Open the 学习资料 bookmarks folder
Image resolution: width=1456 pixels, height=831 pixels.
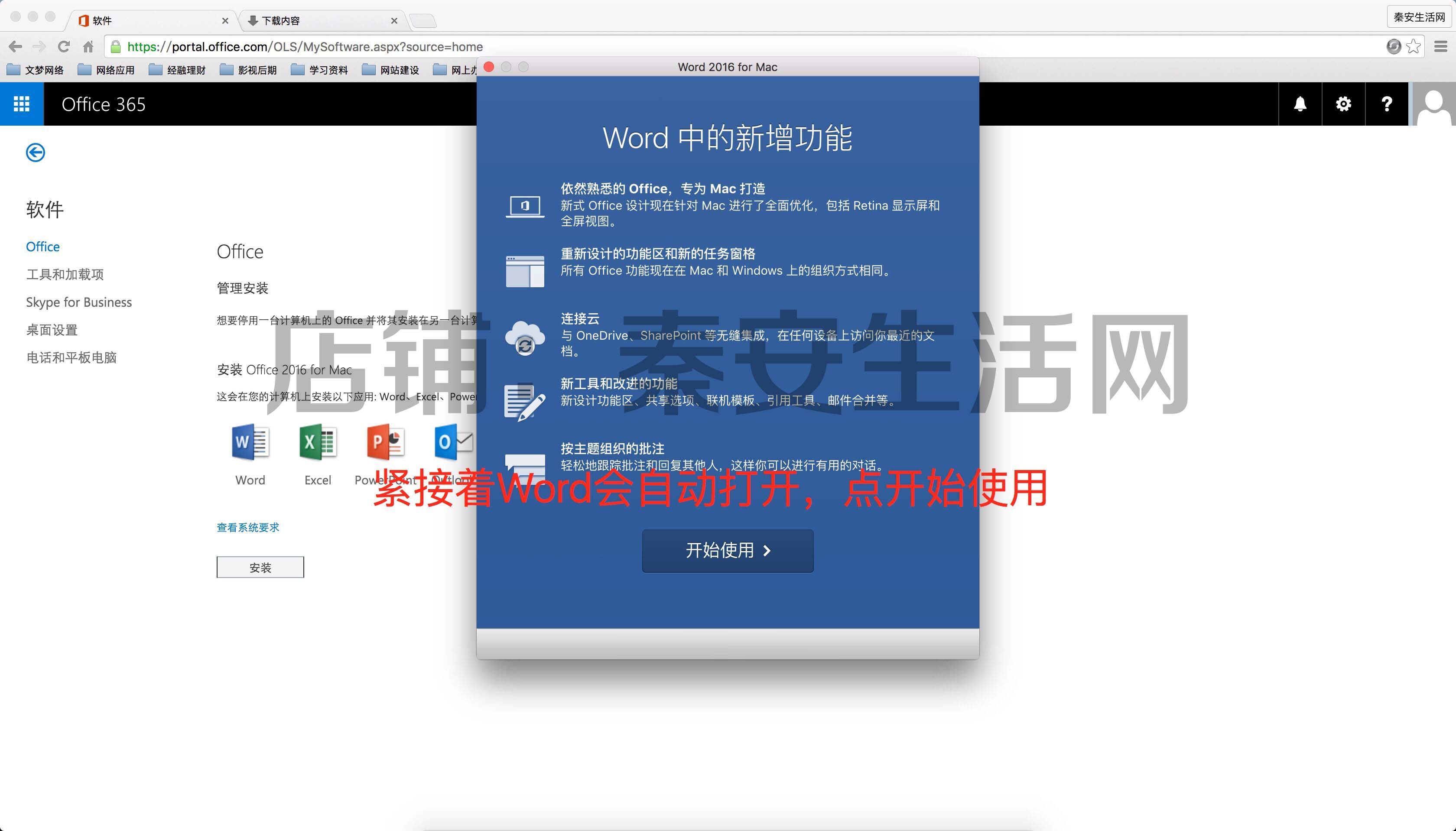click(x=320, y=70)
